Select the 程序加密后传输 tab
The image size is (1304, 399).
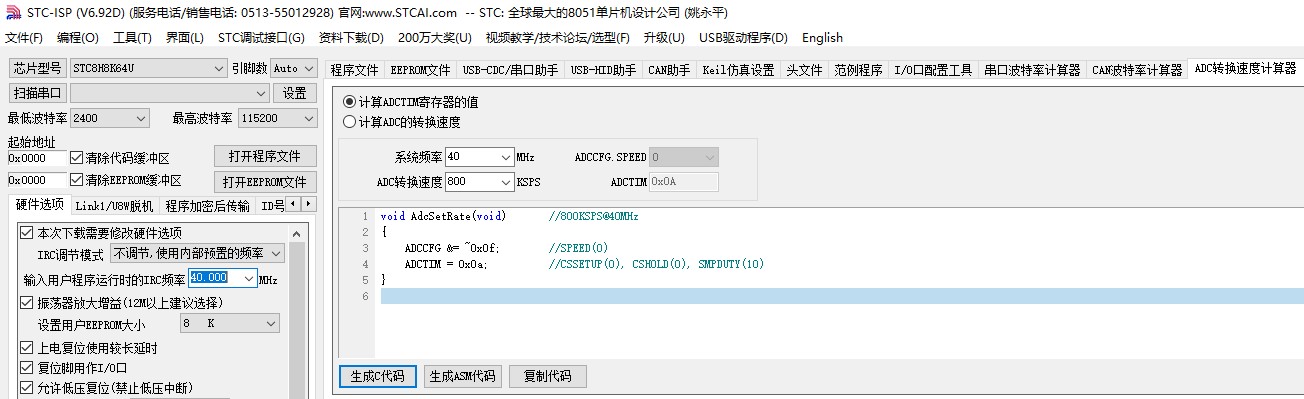208,206
